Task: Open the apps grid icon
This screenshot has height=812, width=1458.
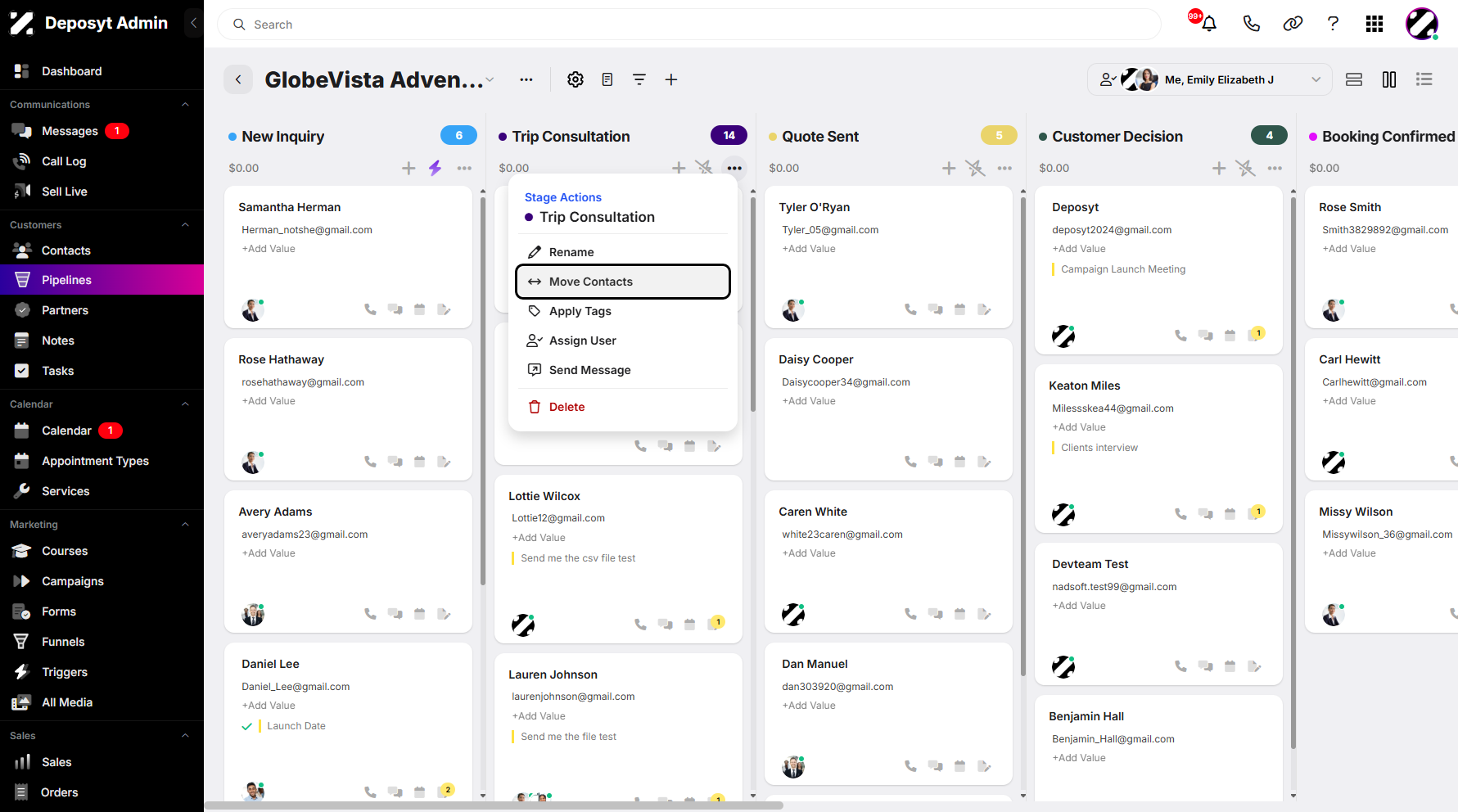Action: coord(1374,24)
